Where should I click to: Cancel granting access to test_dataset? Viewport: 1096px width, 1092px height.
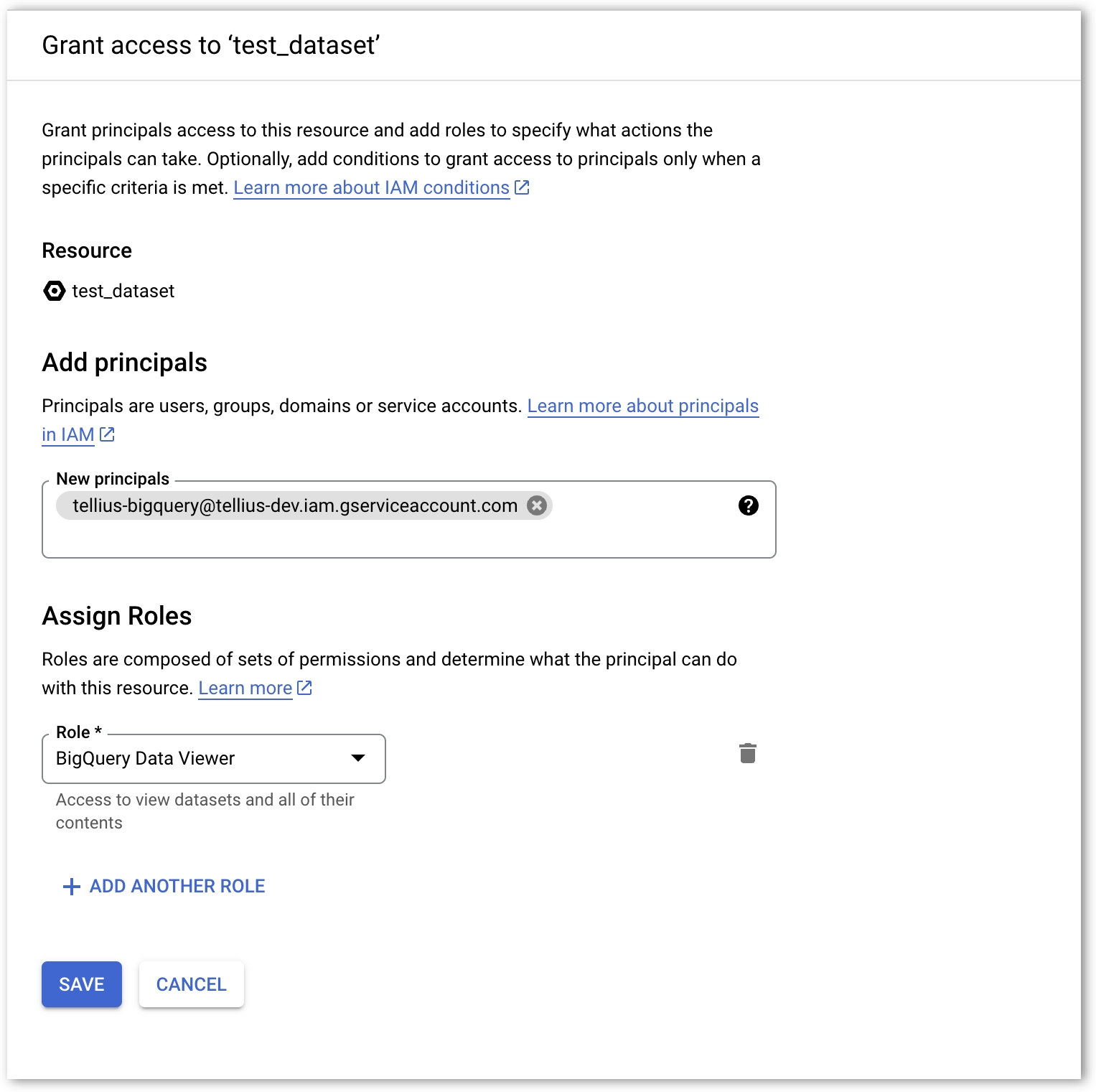tap(191, 984)
